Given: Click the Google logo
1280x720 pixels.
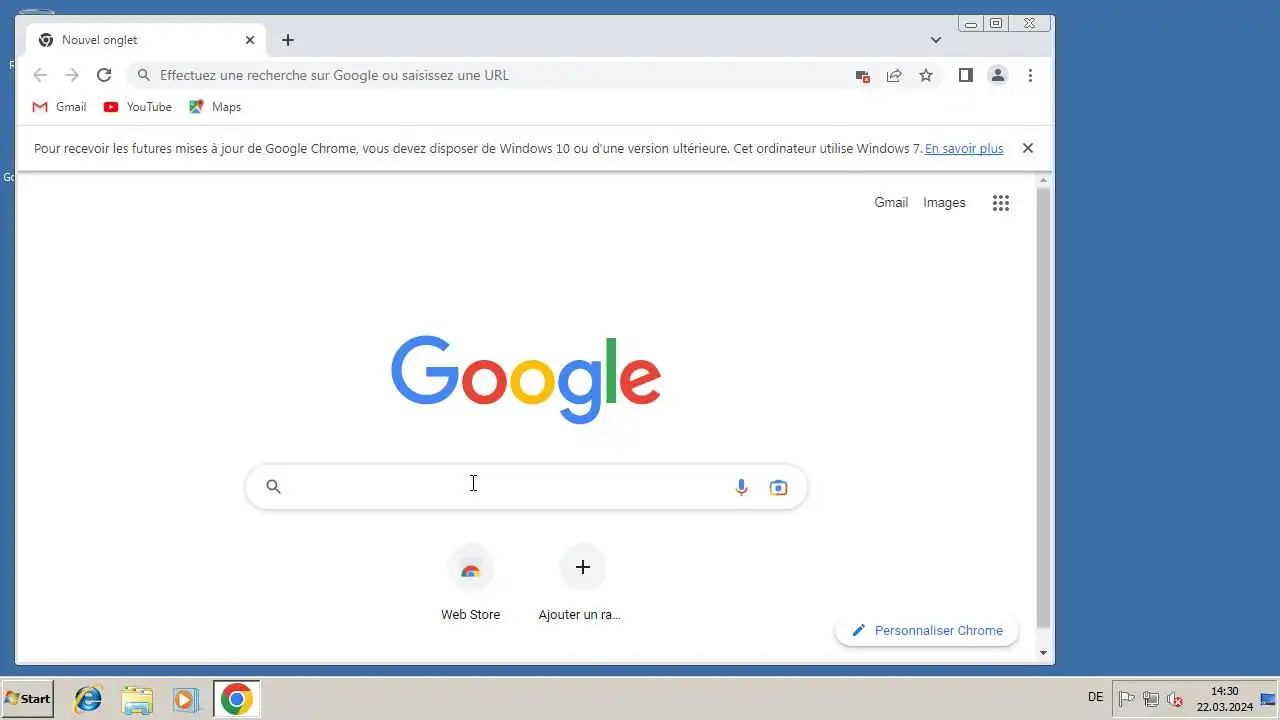Looking at the screenshot, I should click(x=526, y=379).
